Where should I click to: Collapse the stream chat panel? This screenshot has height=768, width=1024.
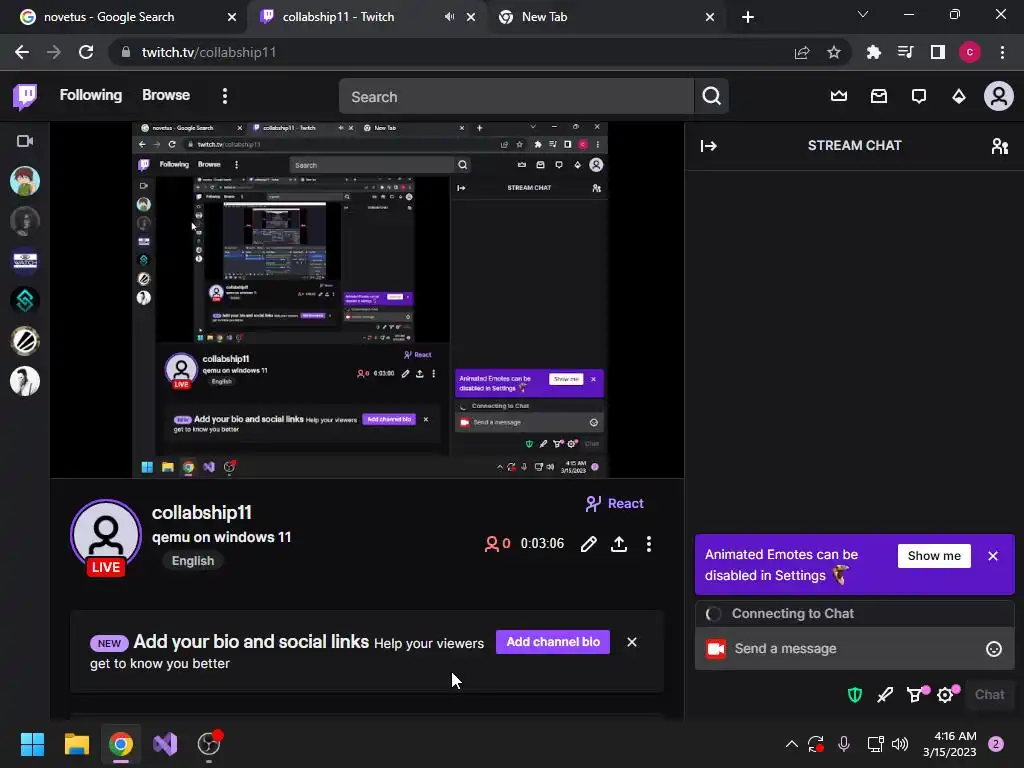[x=709, y=146]
